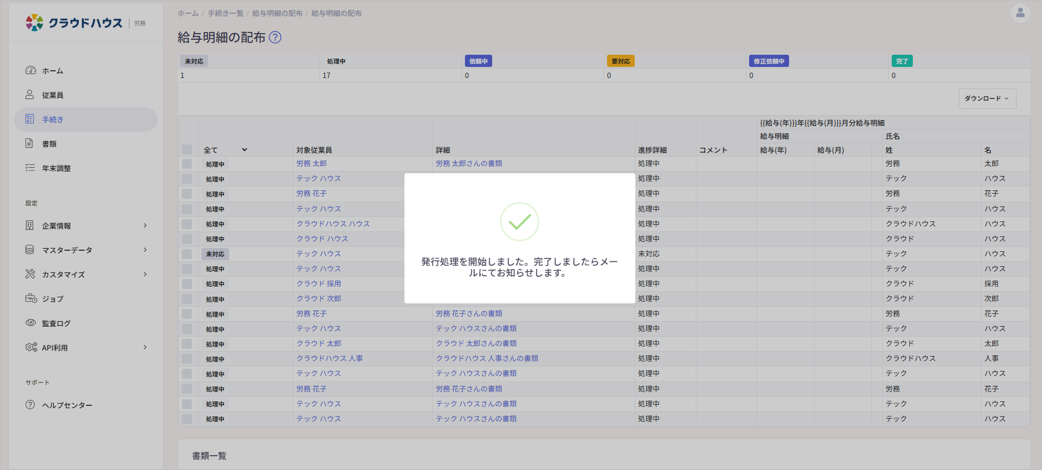Go to 手続き一覧 in the breadcrumb

click(x=226, y=14)
